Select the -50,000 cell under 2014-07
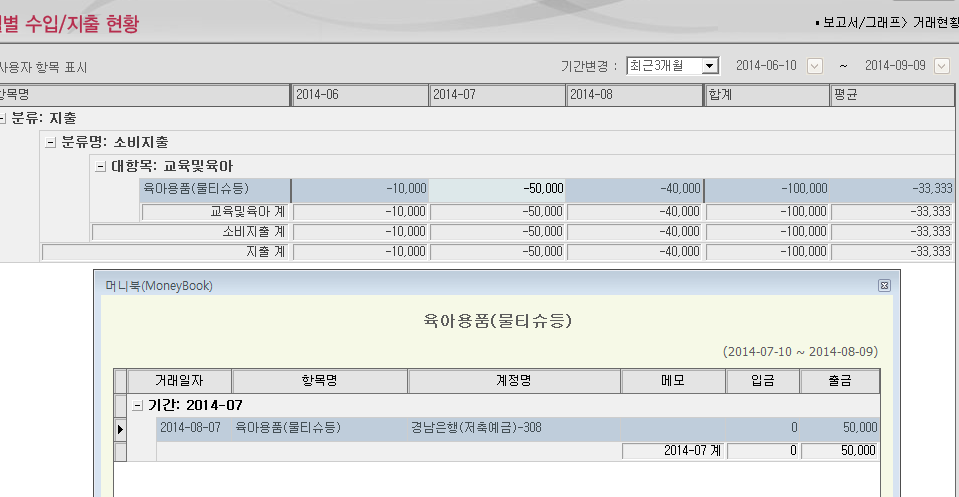 497,188
